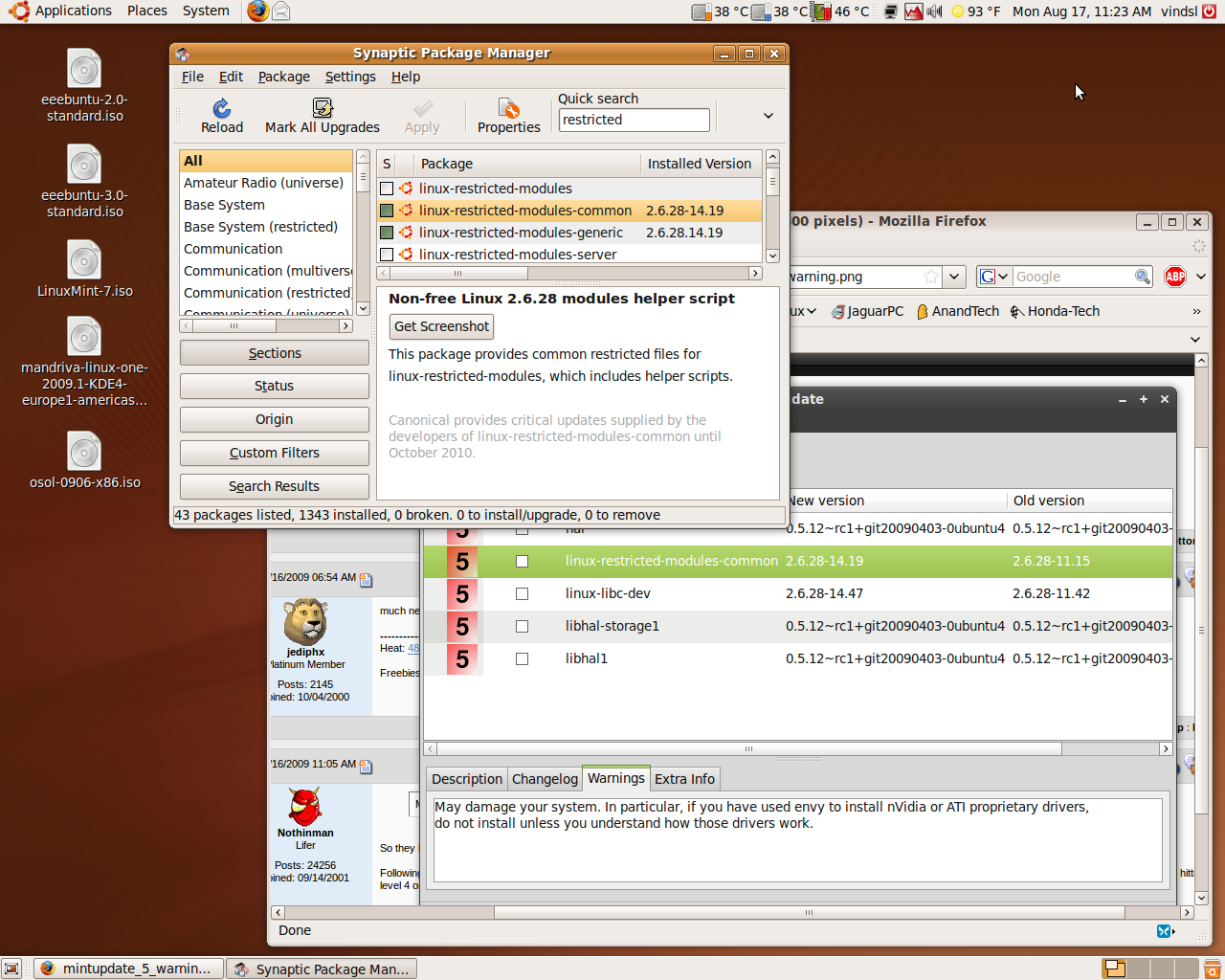Click the JaguarPC bookmark link

(867, 311)
